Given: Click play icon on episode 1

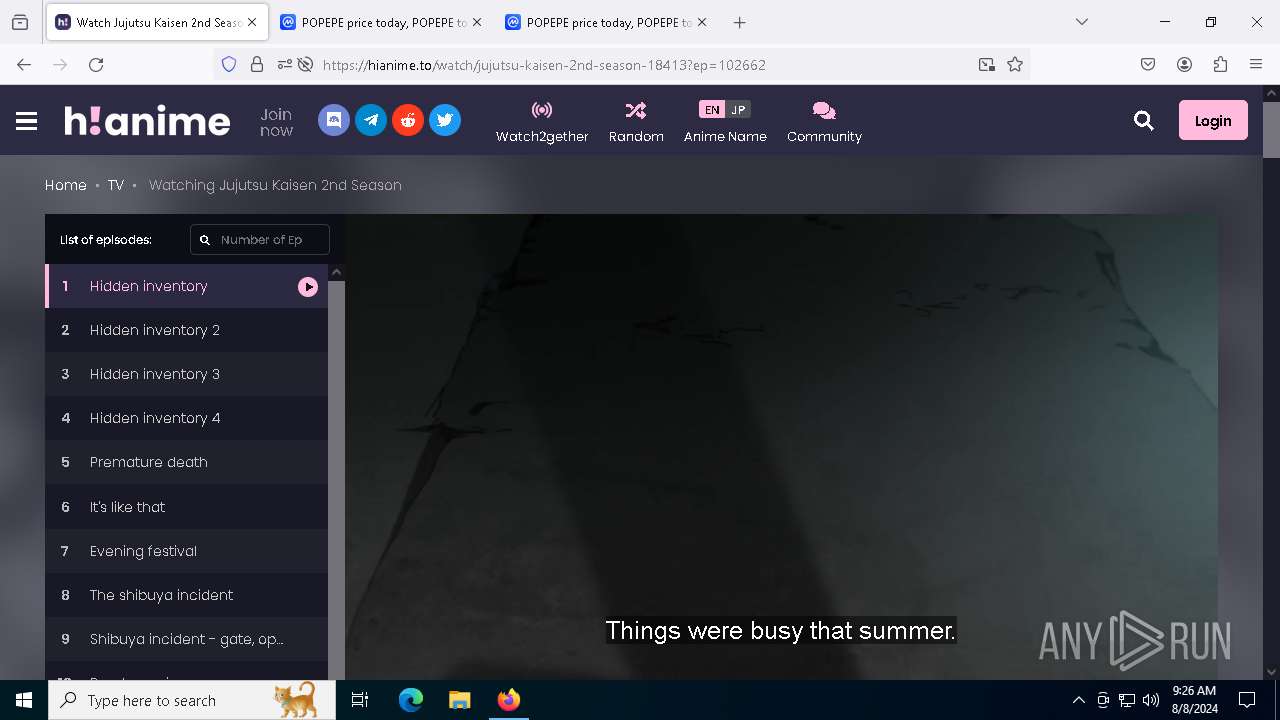Looking at the screenshot, I should (x=308, y=287).
